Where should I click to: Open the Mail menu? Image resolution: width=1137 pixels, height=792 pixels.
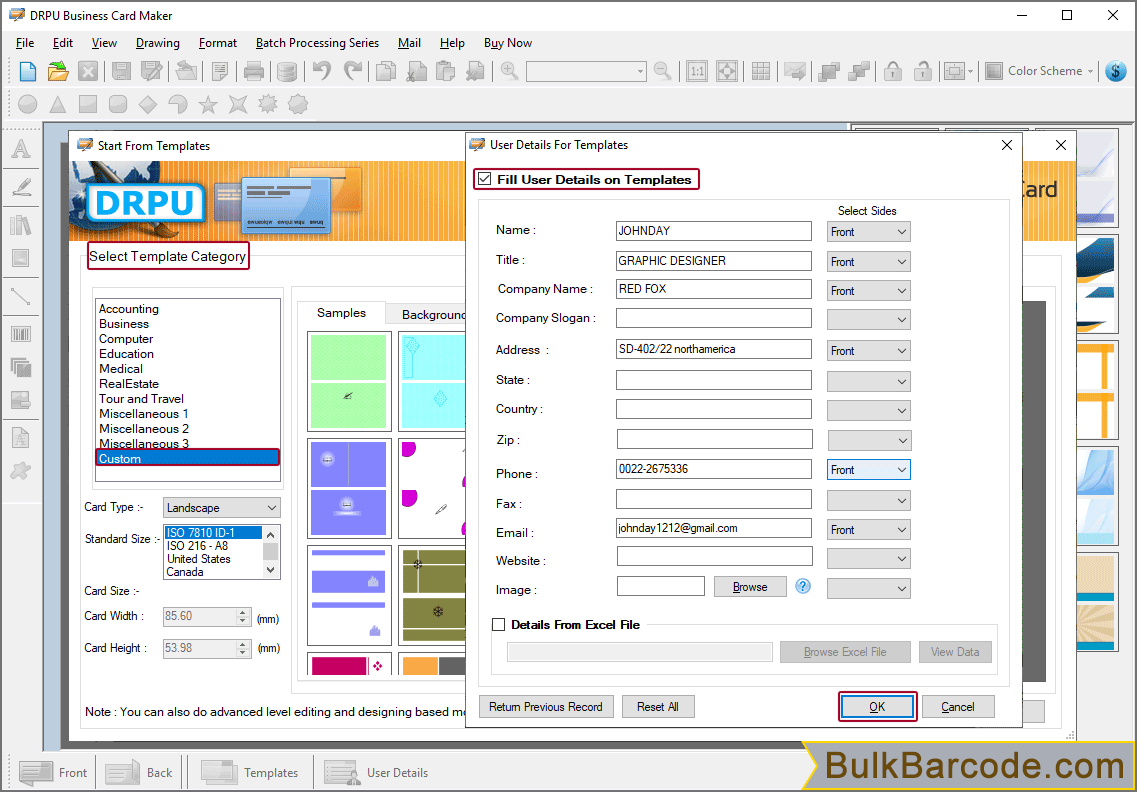[x=409, y=43]
